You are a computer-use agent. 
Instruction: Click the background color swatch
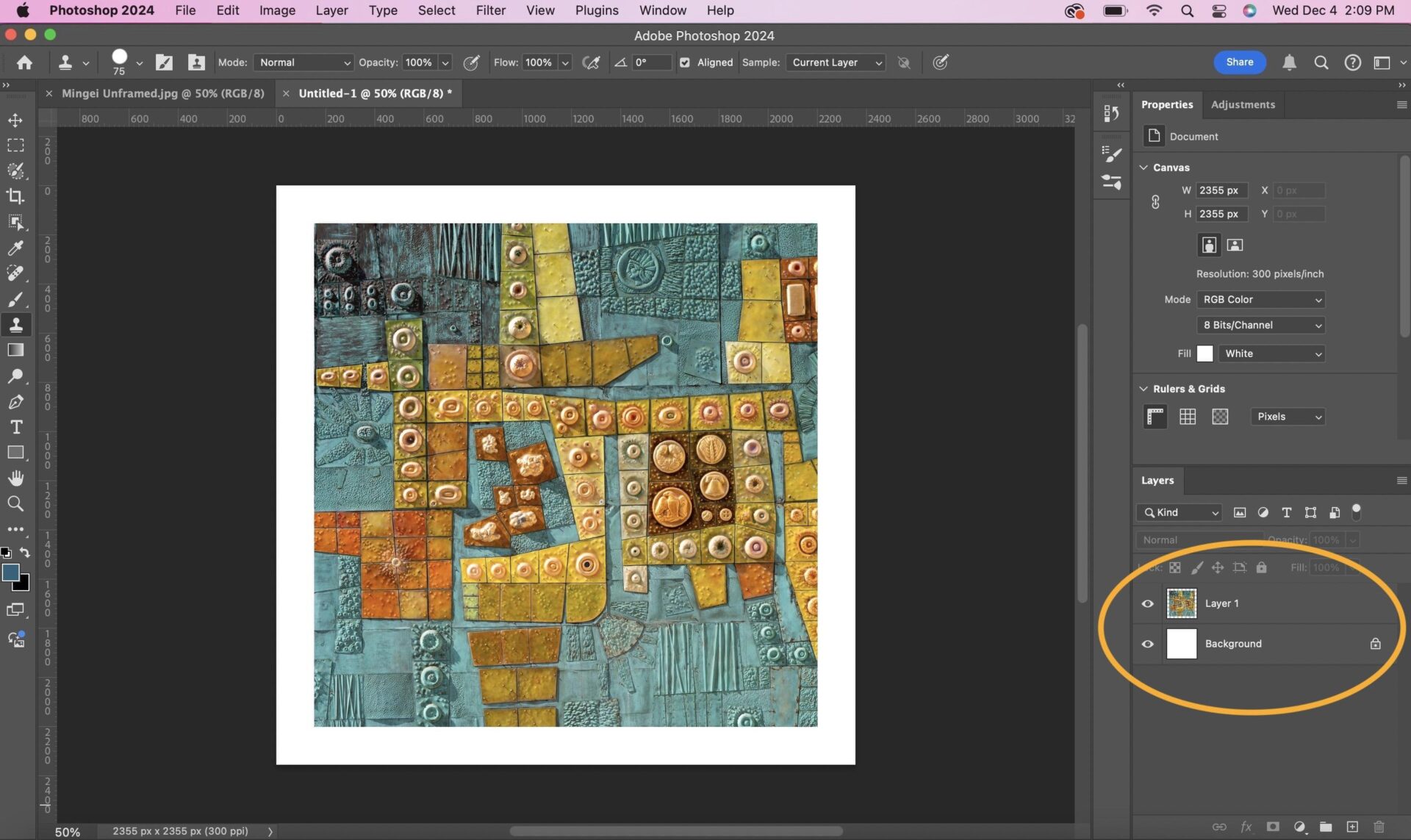pos(24,585)
